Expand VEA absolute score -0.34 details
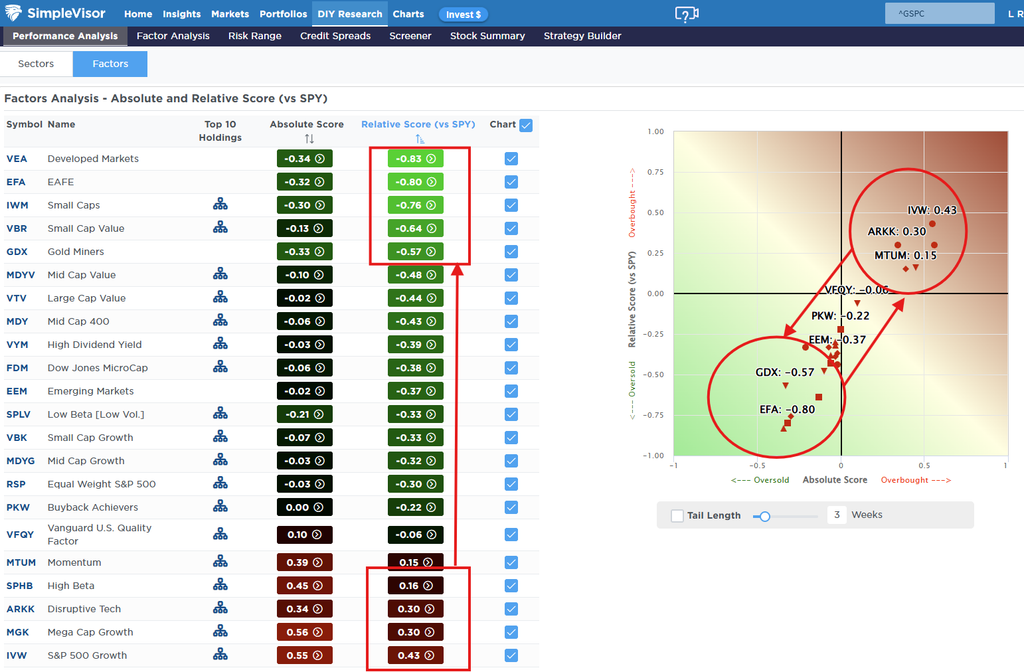This screenshot has height=672, width=1024. tap(304, 159)
